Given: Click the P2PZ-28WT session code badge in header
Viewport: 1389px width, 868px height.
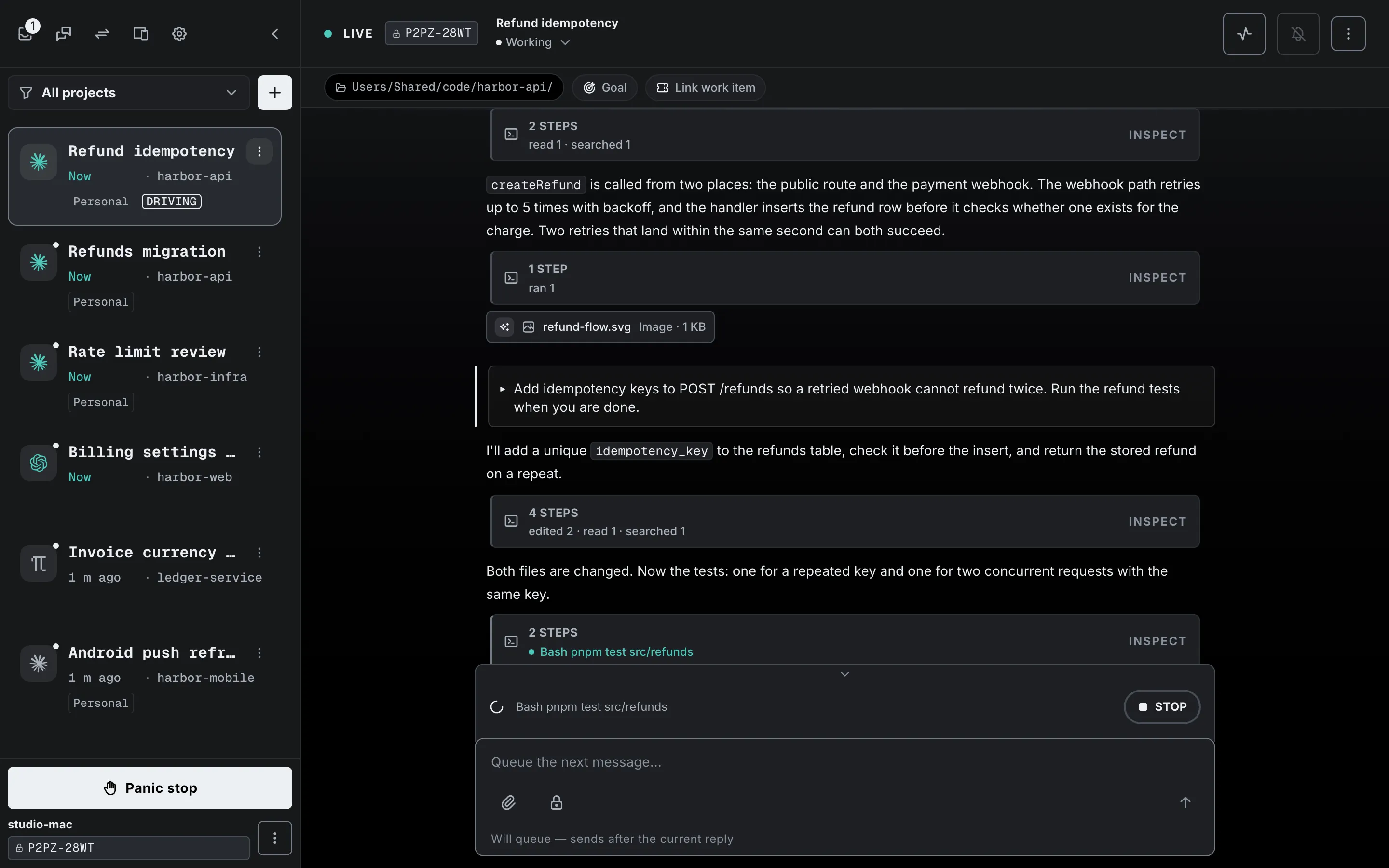Looking at the screenshot, I should (431, 33).
